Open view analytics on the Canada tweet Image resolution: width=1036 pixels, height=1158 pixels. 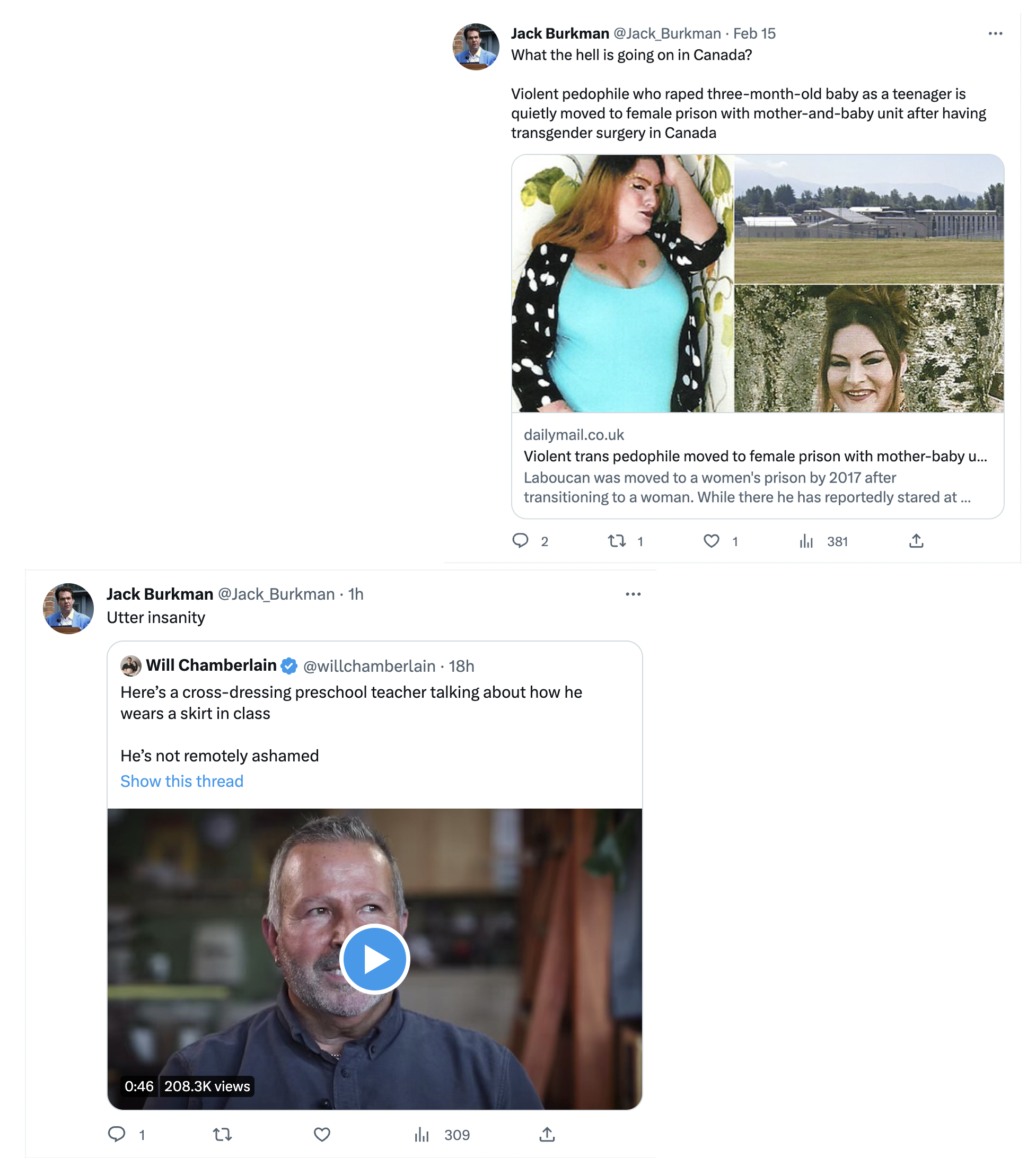pyautogui.click(x=807, y=541)
